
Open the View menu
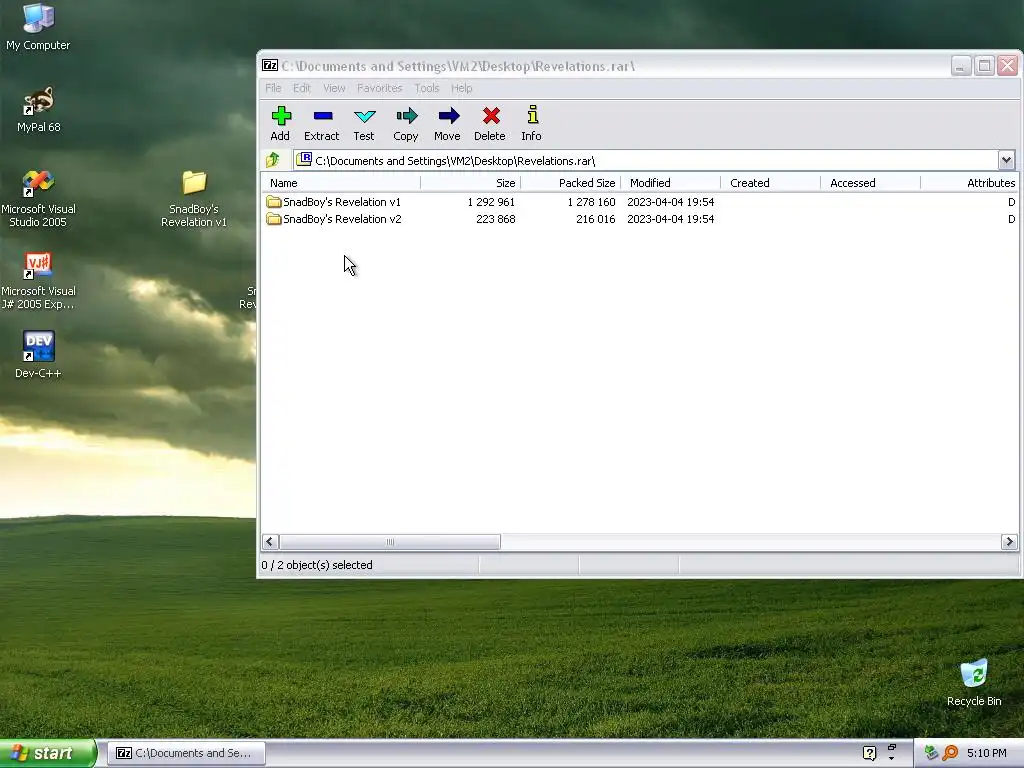click(x=334, y=88)
